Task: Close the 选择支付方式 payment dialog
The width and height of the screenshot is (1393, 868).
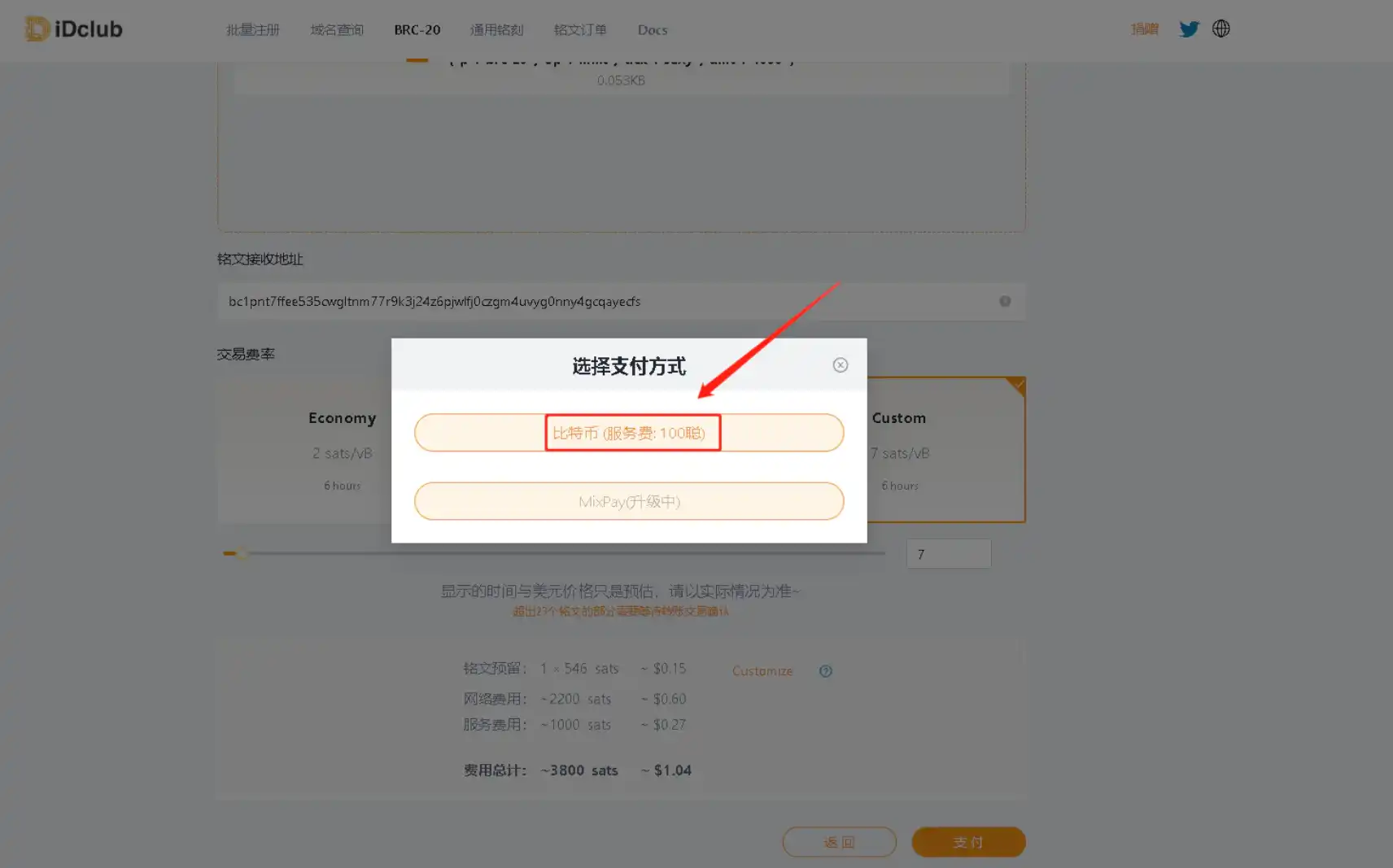Action: 840,364
